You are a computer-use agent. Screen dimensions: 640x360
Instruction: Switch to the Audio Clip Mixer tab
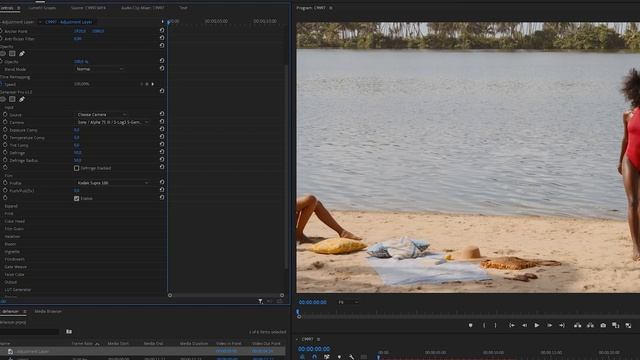click(143, 8)
